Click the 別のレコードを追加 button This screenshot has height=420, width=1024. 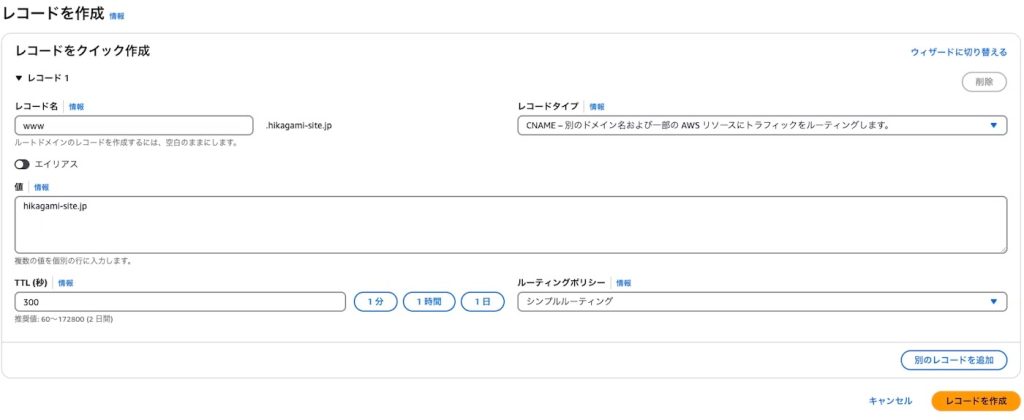954,360
